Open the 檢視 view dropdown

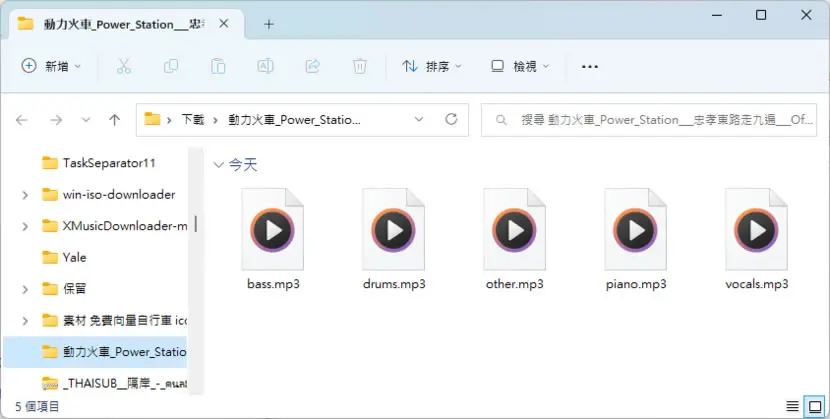point(520,66)
